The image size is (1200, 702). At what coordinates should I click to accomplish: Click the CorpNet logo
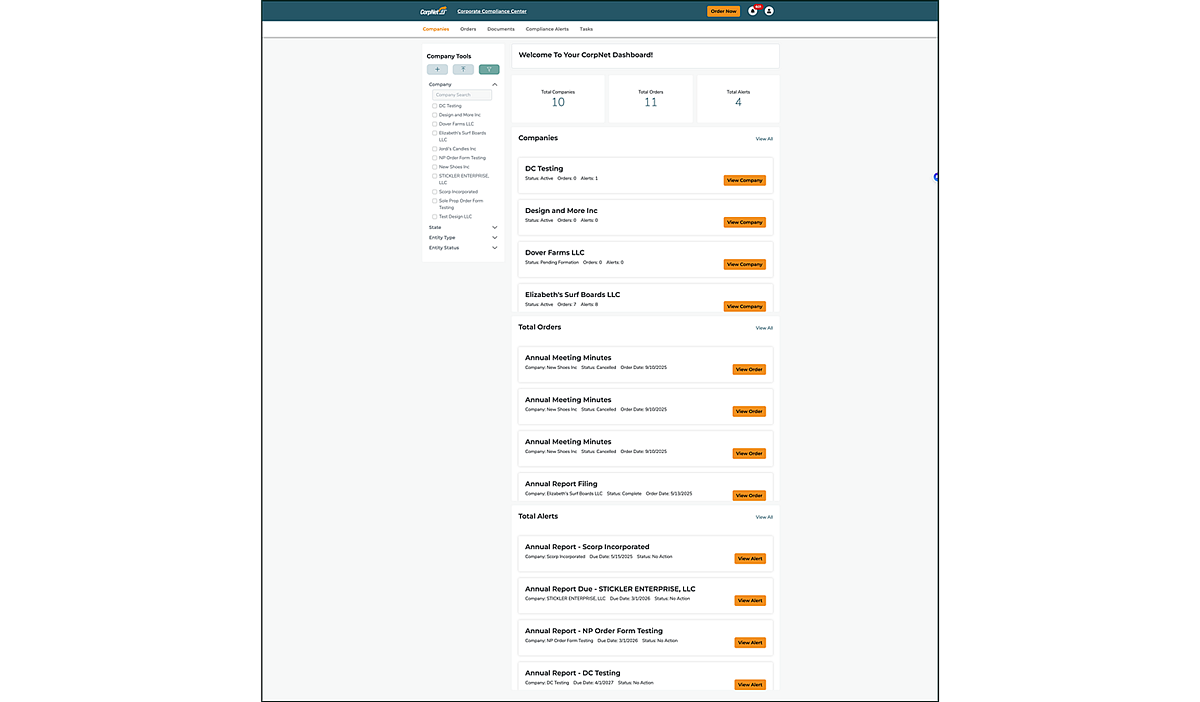pyautogui.click(x=433, y=11)
